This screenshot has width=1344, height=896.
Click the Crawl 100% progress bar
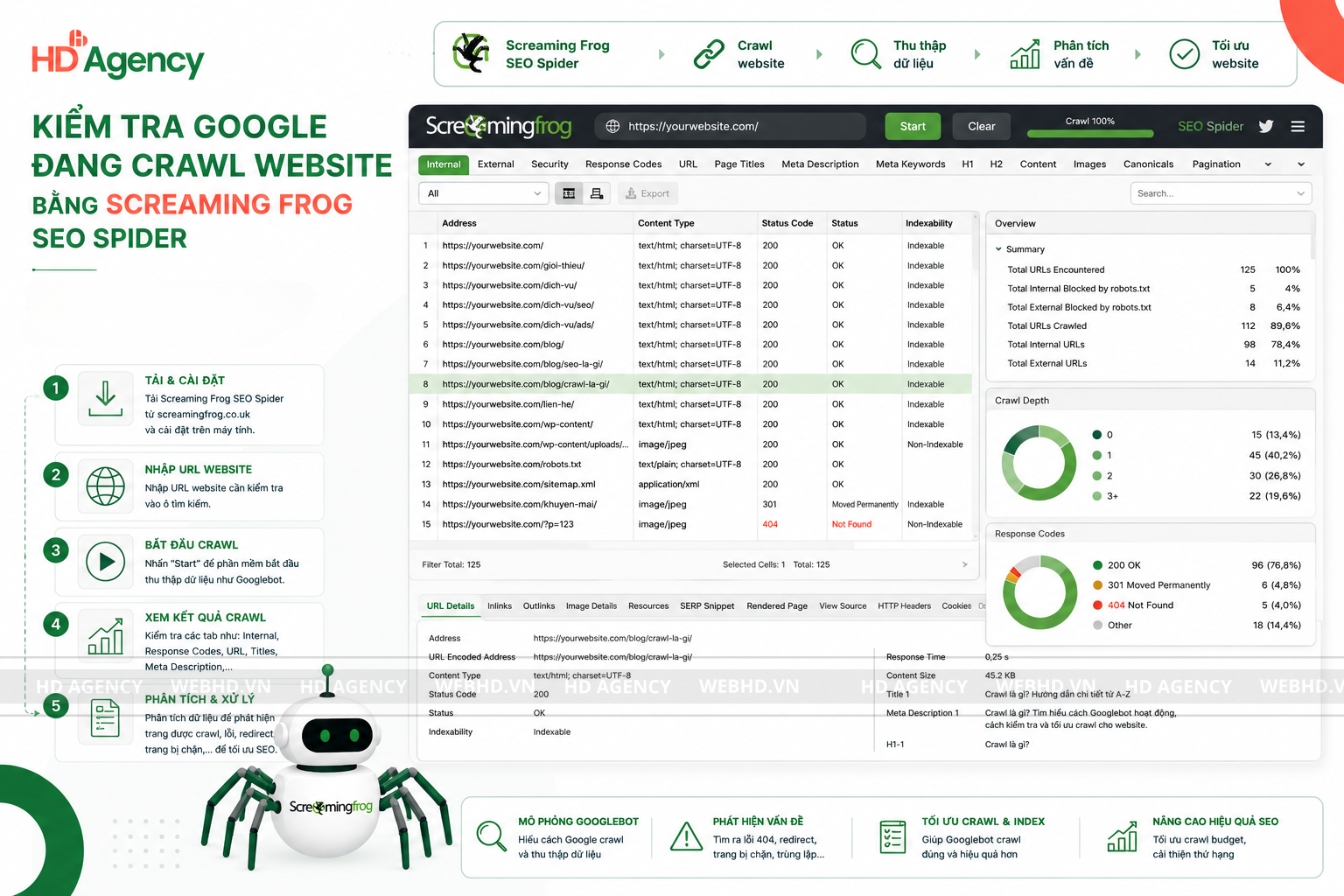pyautogui.click(x=1090, y=132)
